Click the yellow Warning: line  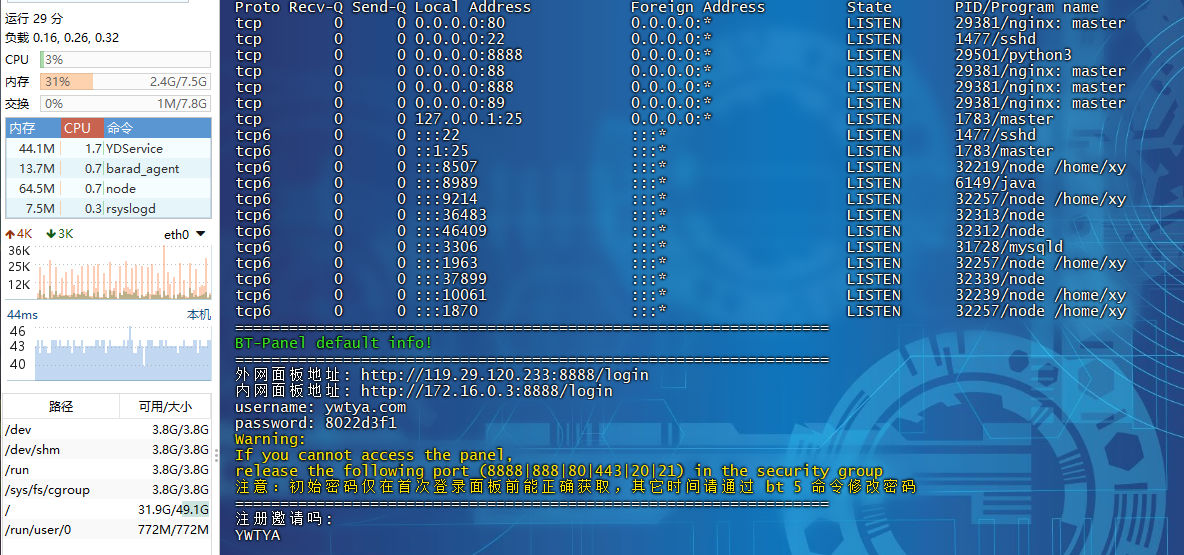[x=270, y=439]
